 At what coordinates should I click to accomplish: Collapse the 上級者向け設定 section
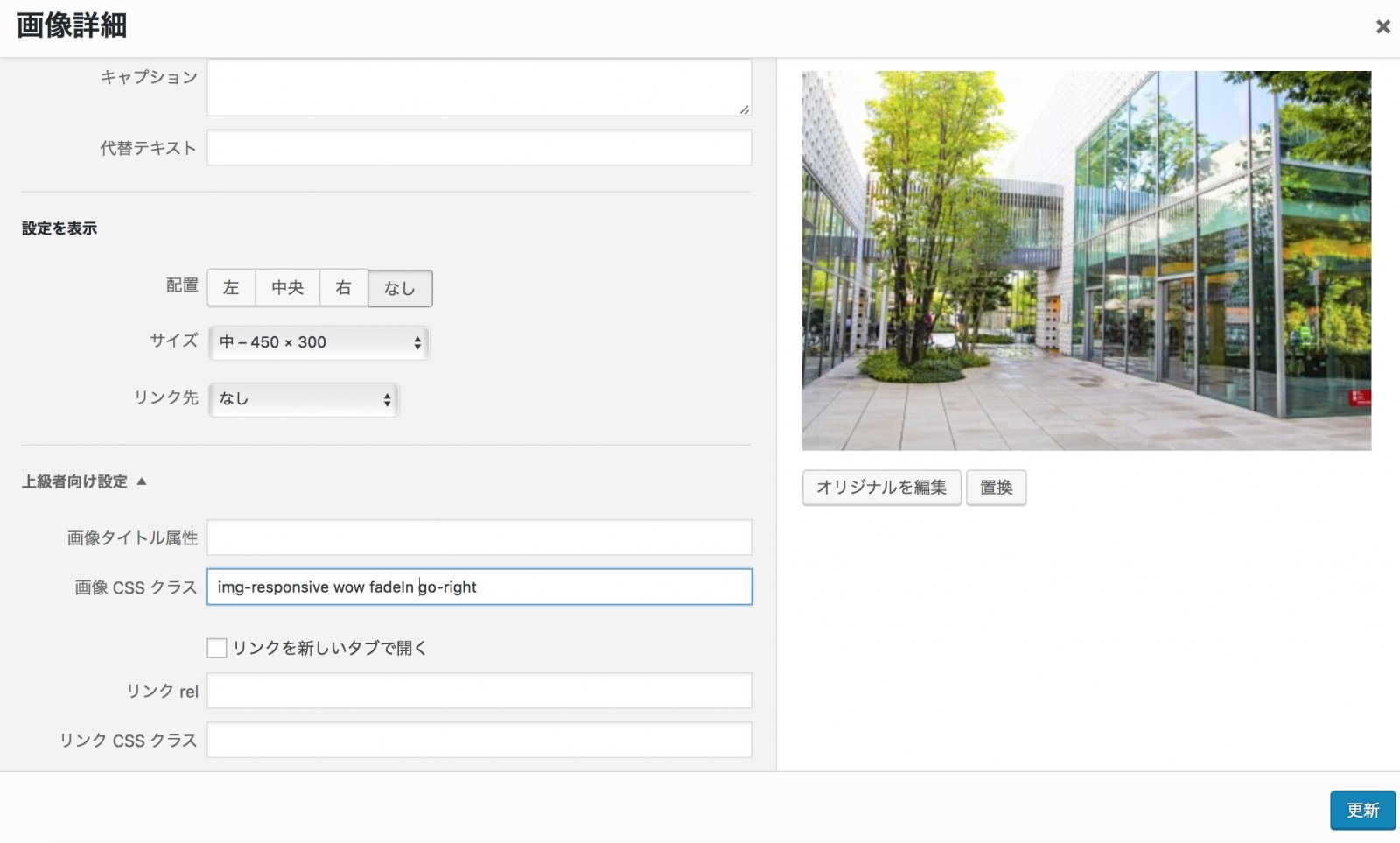click(84, 481)
